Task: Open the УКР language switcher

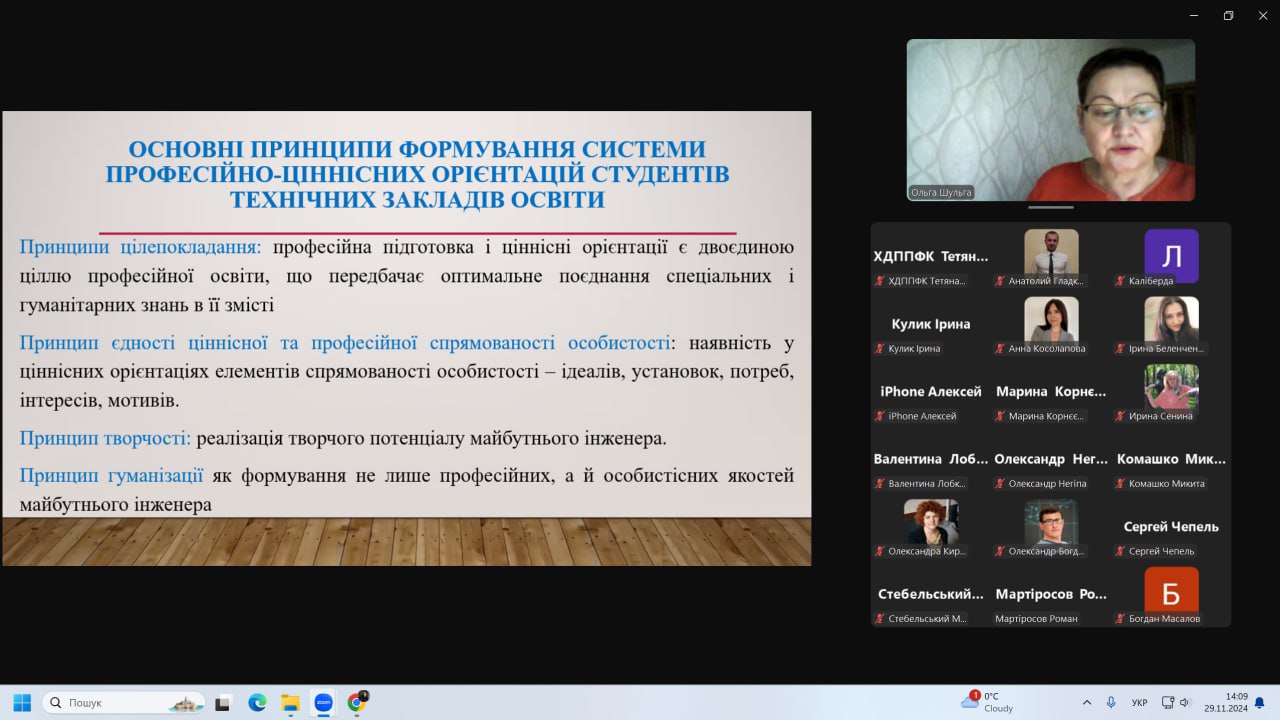Action: [1139, 702]
